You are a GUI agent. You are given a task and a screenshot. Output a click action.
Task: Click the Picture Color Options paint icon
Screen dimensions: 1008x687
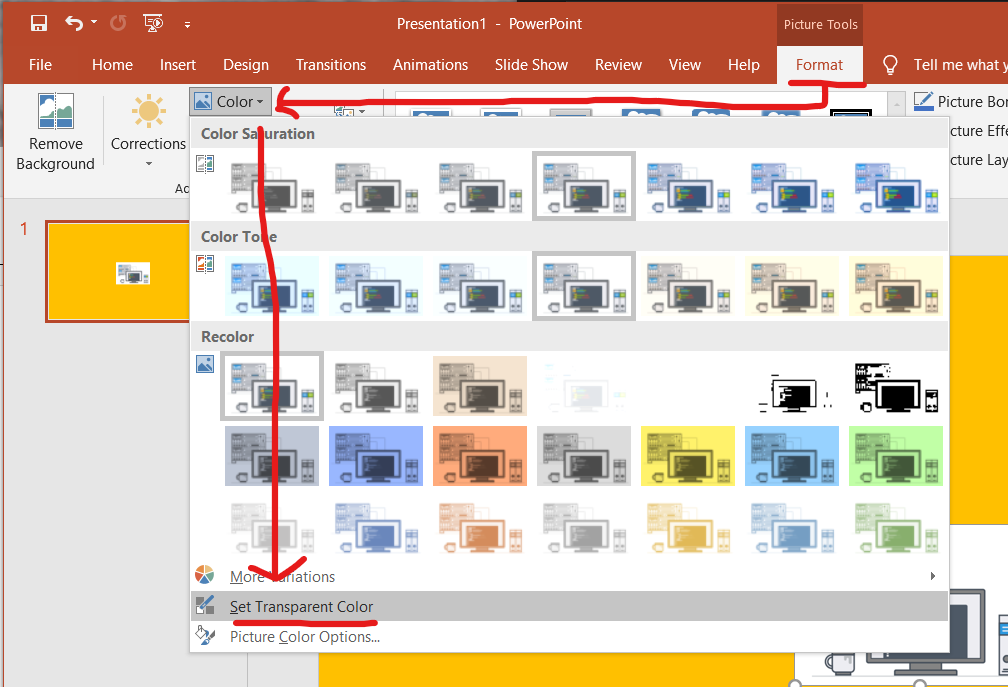point(205,636)
